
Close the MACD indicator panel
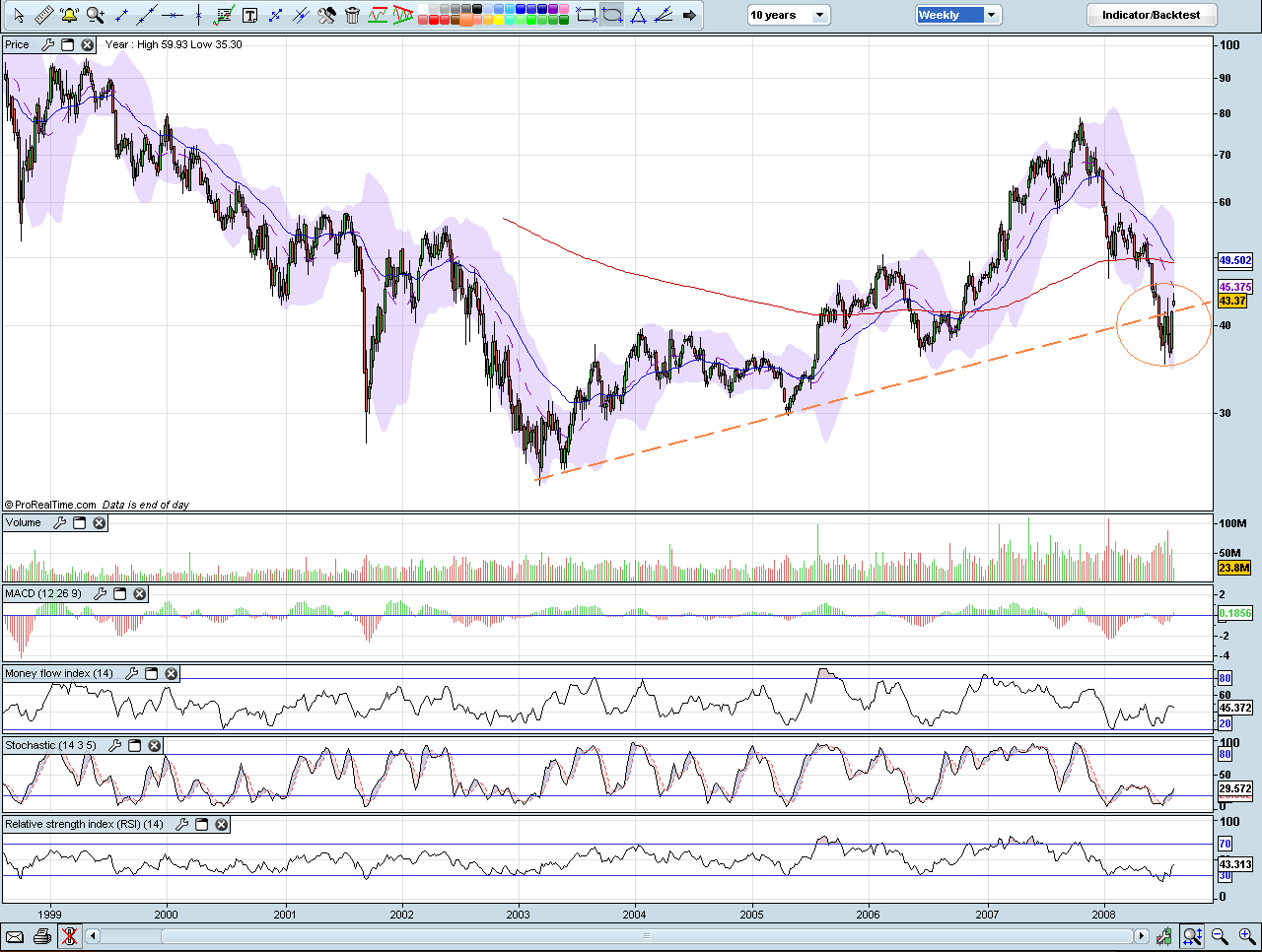[x=140, y=593]
